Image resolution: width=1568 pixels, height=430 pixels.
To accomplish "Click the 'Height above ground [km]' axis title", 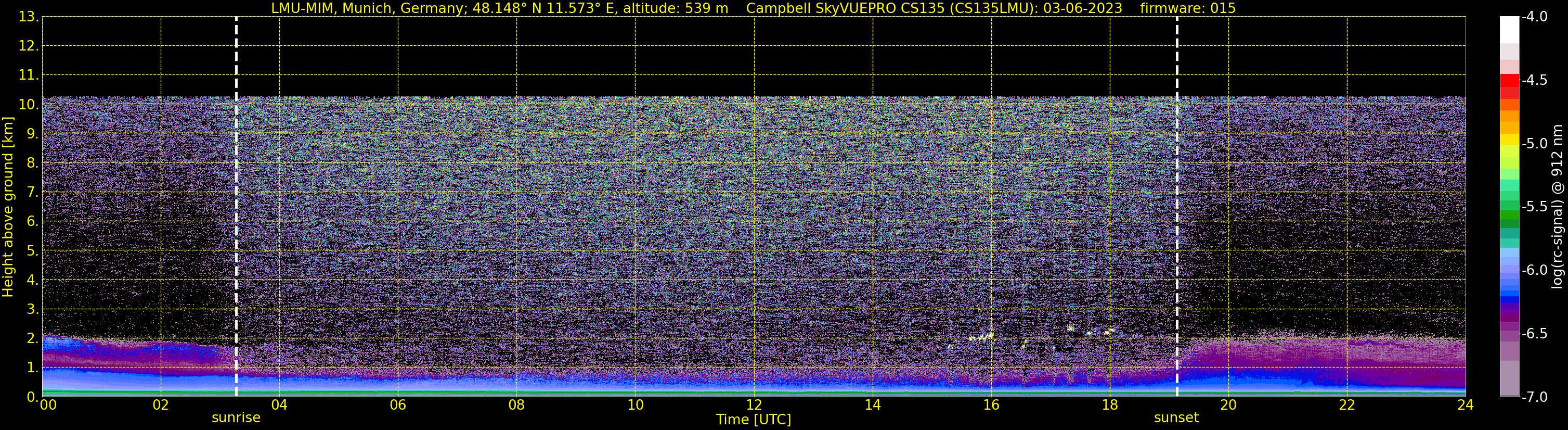I will pos(8,207).
